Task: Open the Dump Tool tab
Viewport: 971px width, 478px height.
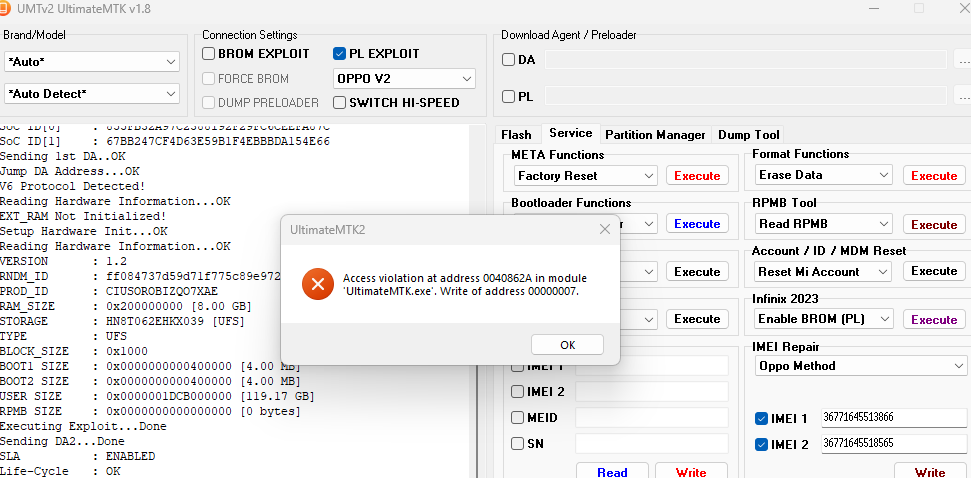Action: point(749,134)
